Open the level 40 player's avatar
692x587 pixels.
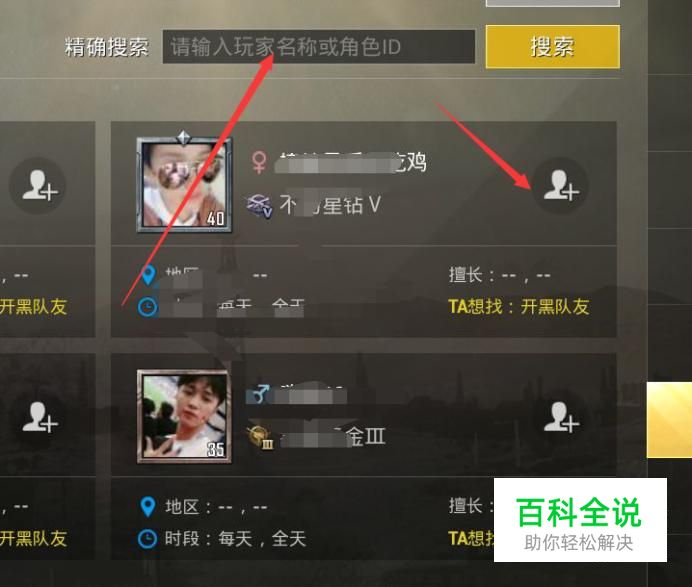click(x=184, y=185)
